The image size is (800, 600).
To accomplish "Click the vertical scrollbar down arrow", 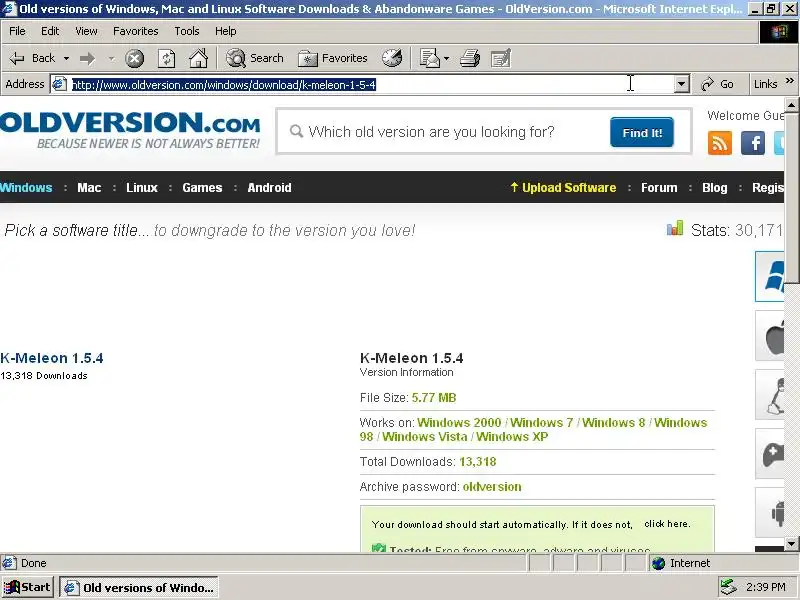I will pyautogui.click(x=791, y=543).
